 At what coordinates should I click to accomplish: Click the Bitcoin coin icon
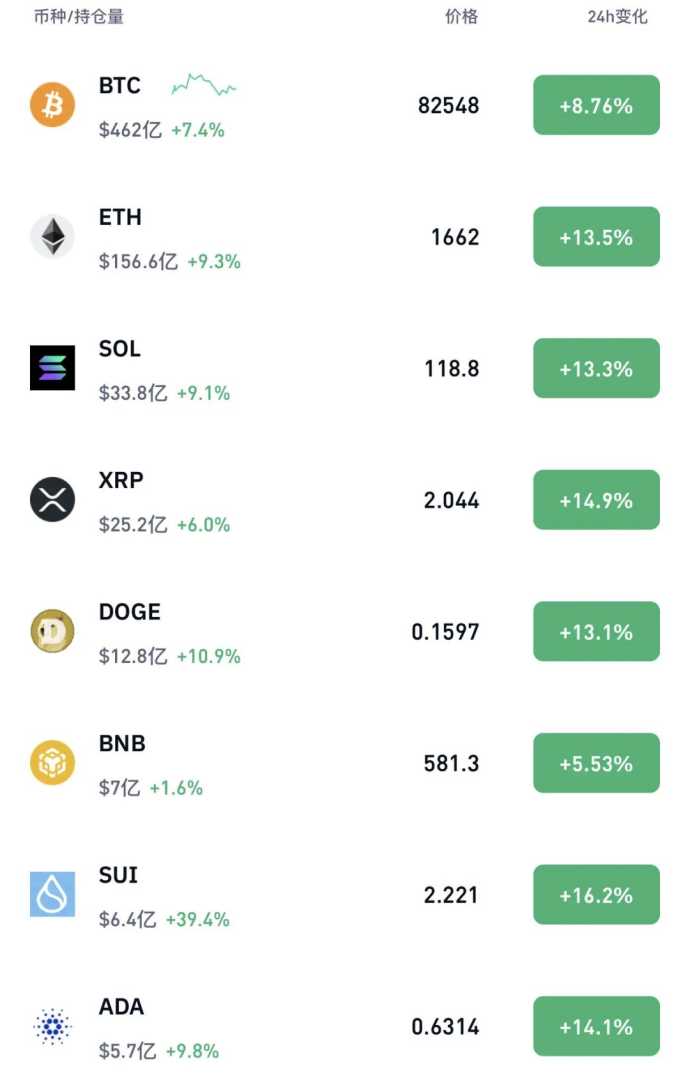[x=52, y=105]
